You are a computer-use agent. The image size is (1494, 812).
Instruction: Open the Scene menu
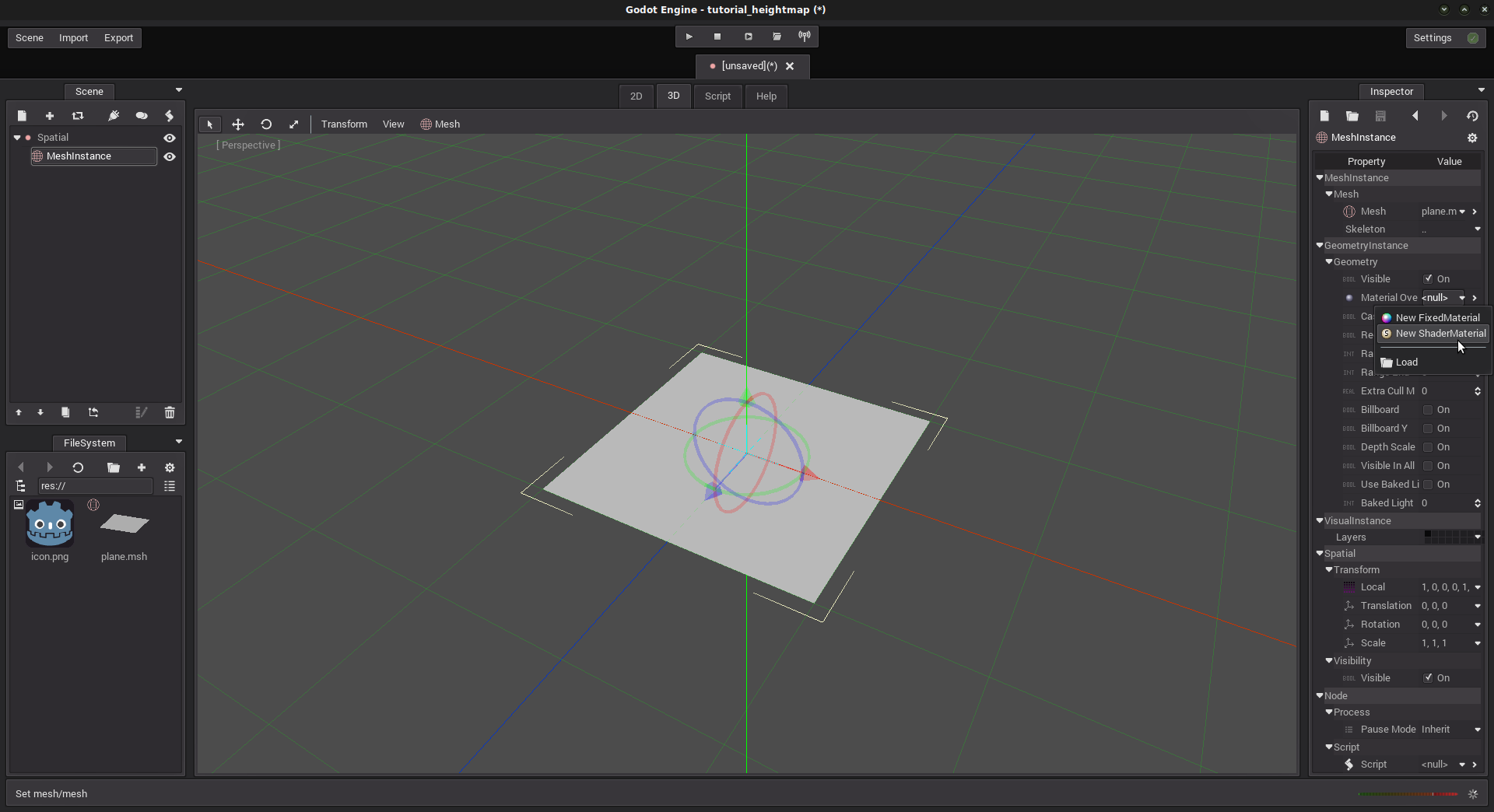pyautogui.click(x=30, y=38)
